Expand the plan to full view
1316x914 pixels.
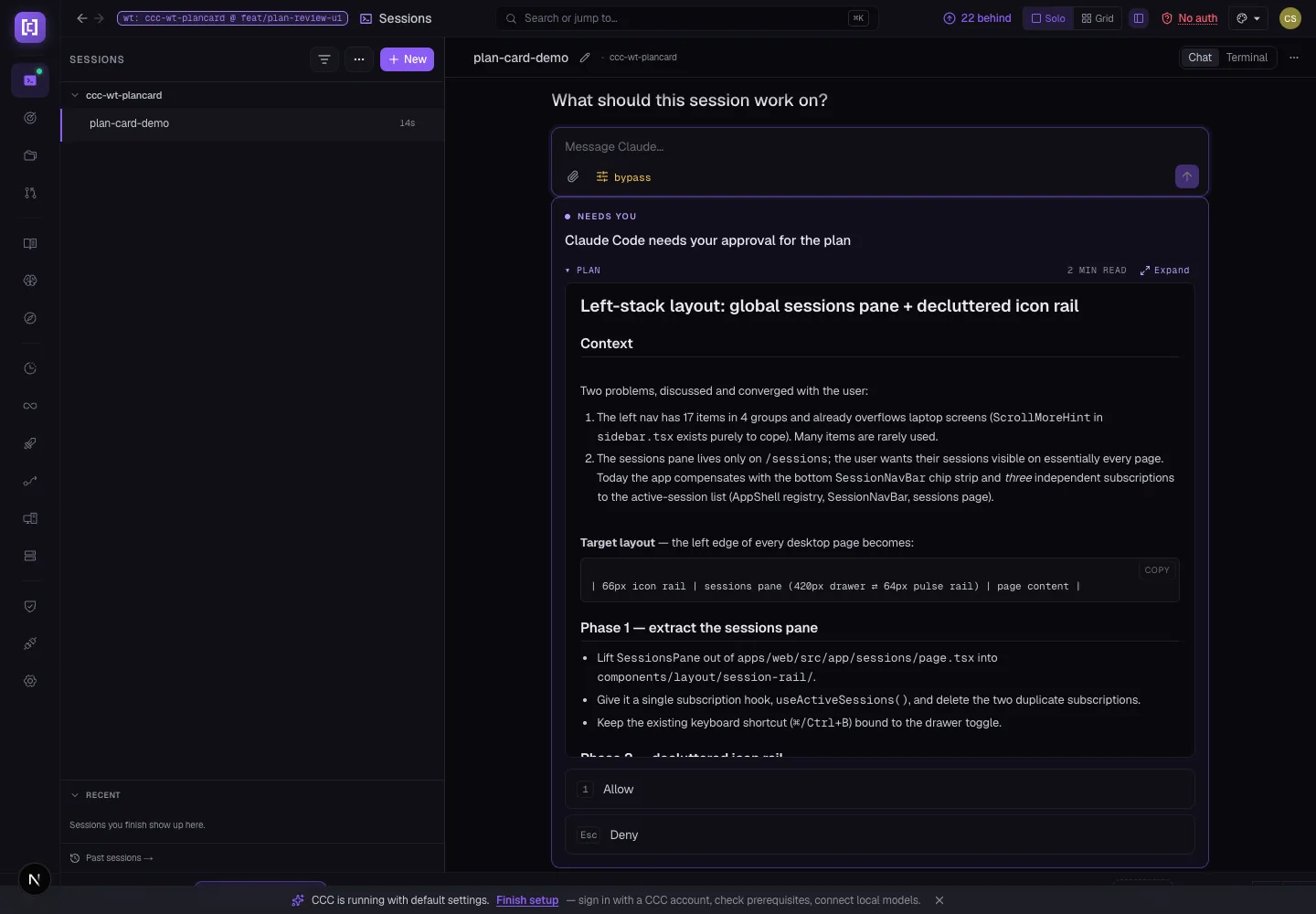[x=1164, y=271]
